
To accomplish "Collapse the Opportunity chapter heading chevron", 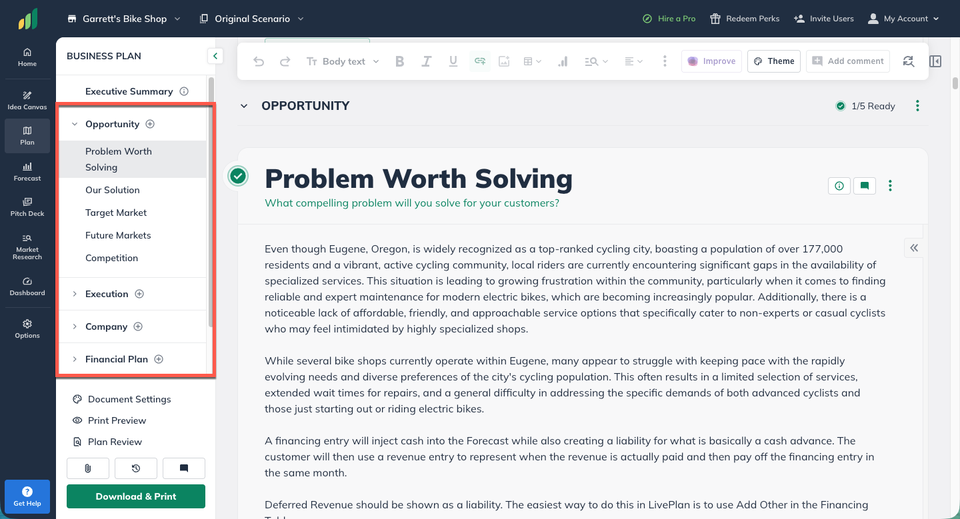I will coord(244,106).
